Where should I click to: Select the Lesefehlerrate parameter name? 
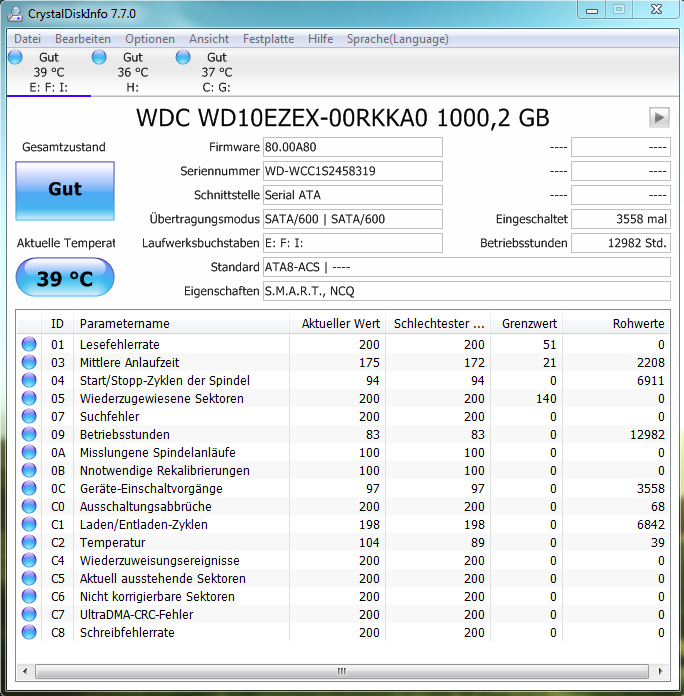[119, 344]
